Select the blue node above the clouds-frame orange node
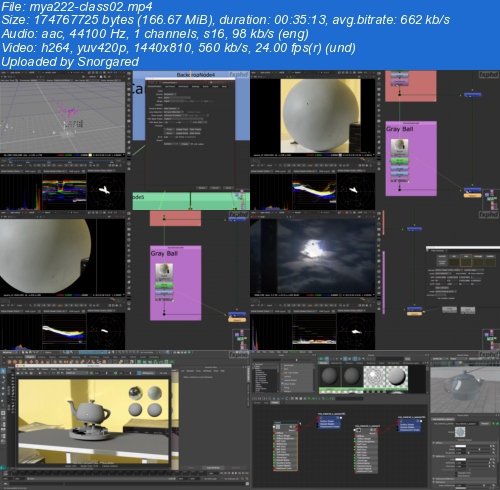 tap(414, 308)
